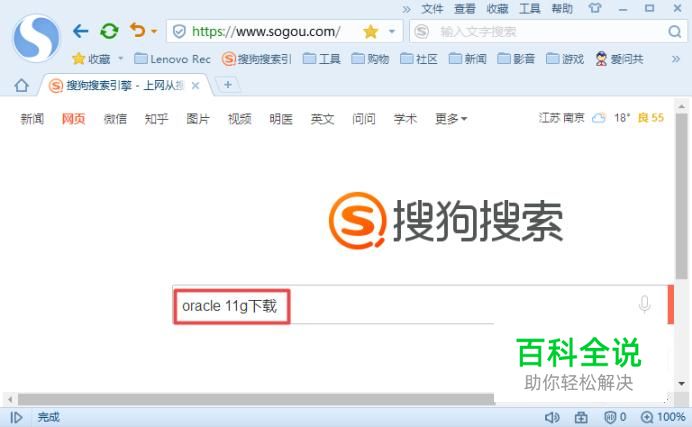The height and width of the screenshot is (427, 692).
Task: Mute sound with the speaker icon
Action: 552,417
